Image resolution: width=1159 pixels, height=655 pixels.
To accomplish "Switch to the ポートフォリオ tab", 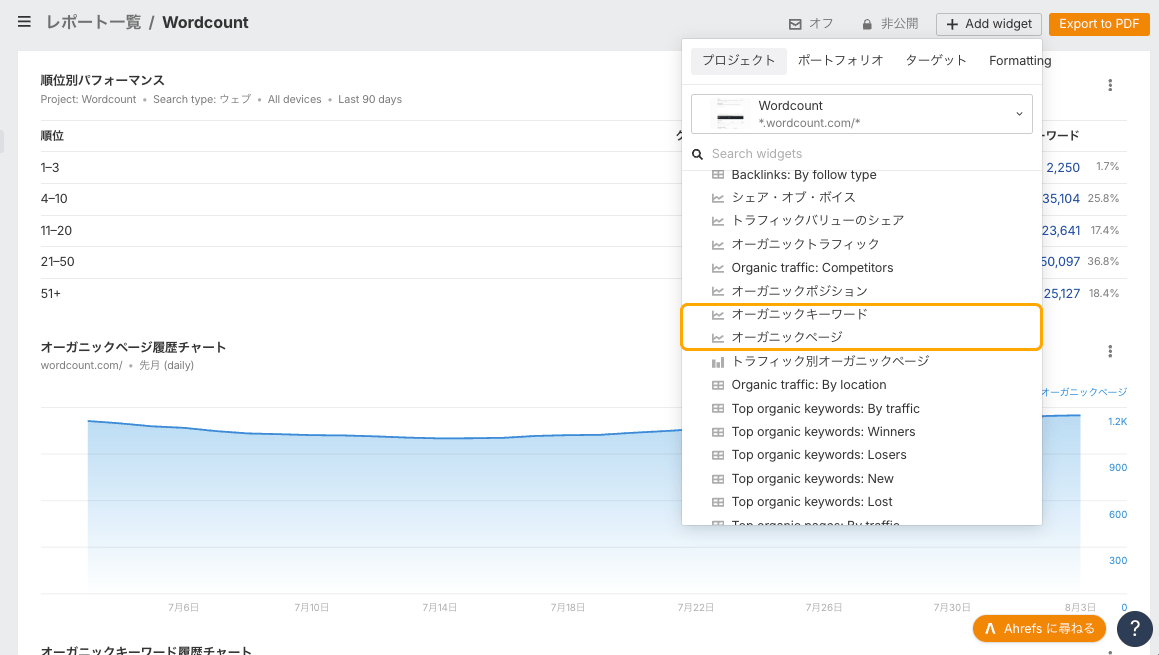I will pos(840,61).
